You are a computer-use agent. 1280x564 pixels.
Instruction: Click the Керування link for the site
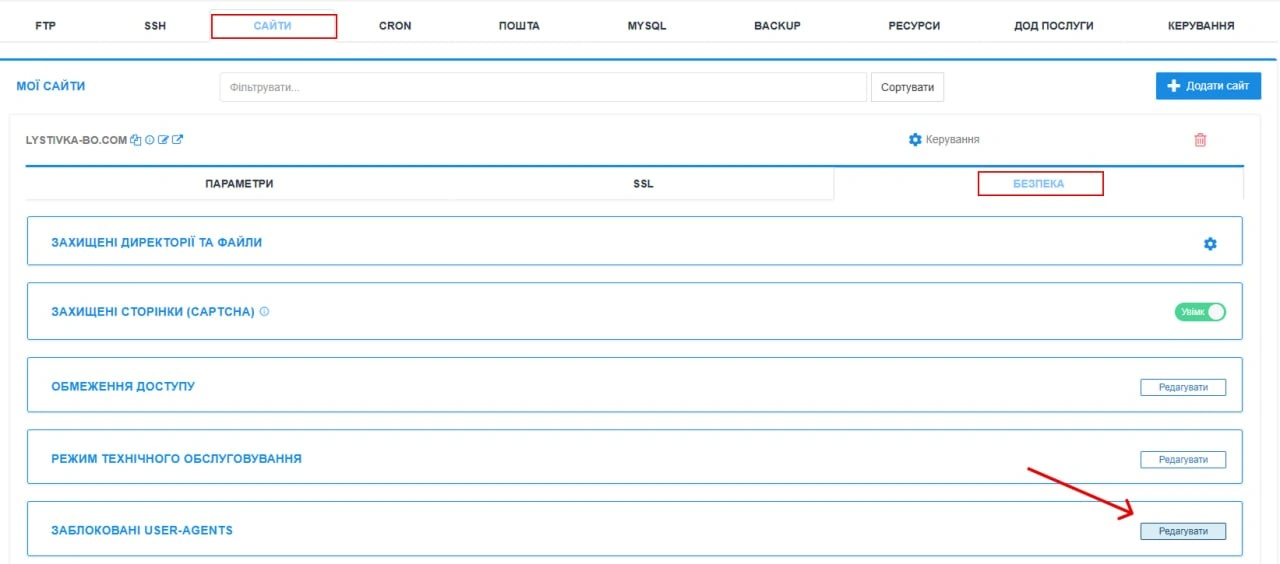(953, 140)
